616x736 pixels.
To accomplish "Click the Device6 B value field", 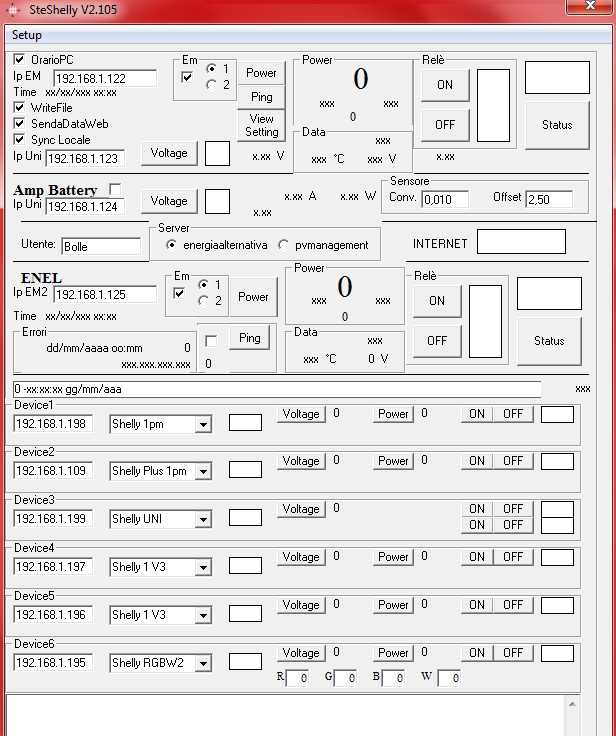I will (393, 678).
